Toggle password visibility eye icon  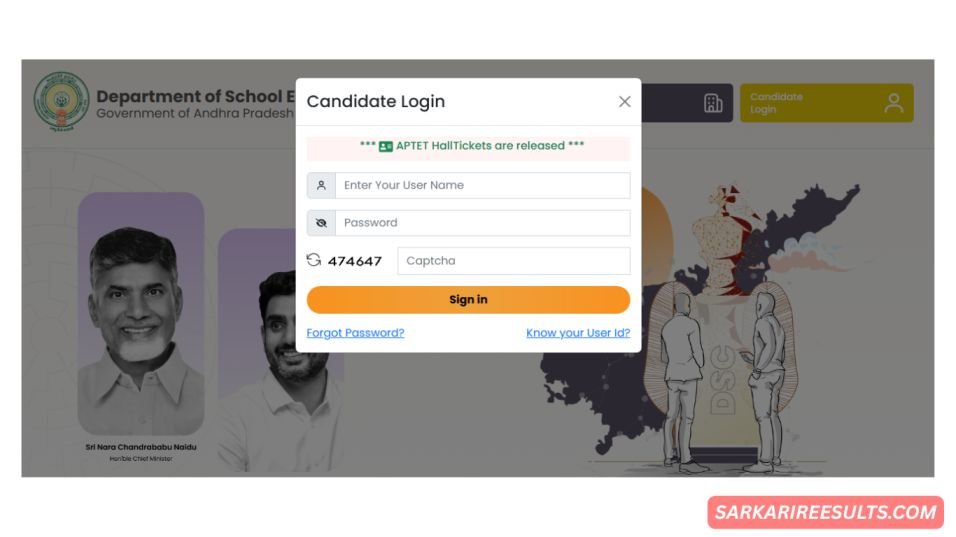(x=321, y=223)
